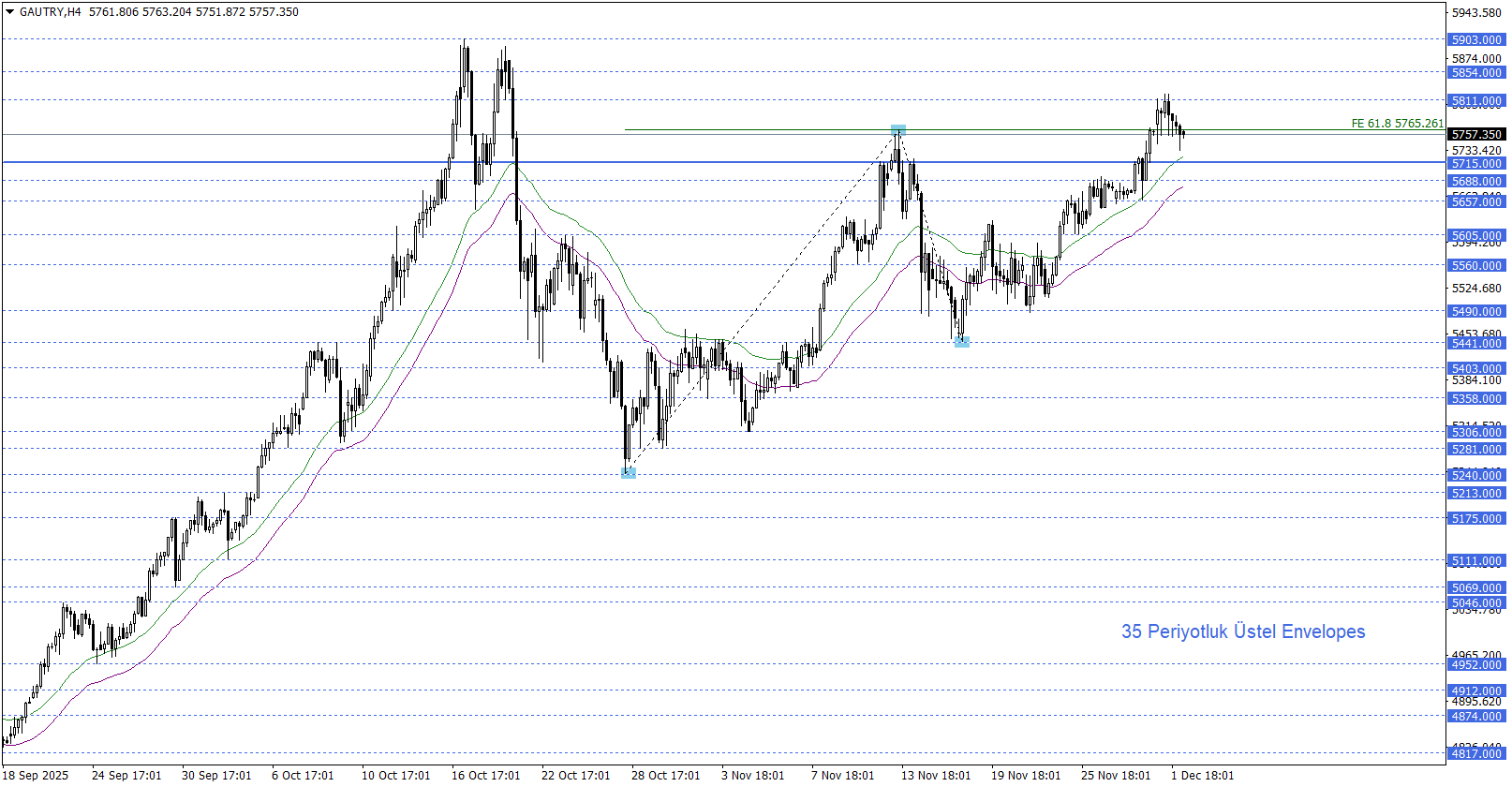Select the 5854.000 price level label
The width and height of the screenshot is (1512, 787).
pyautogui.click(x=1476, y=73)
